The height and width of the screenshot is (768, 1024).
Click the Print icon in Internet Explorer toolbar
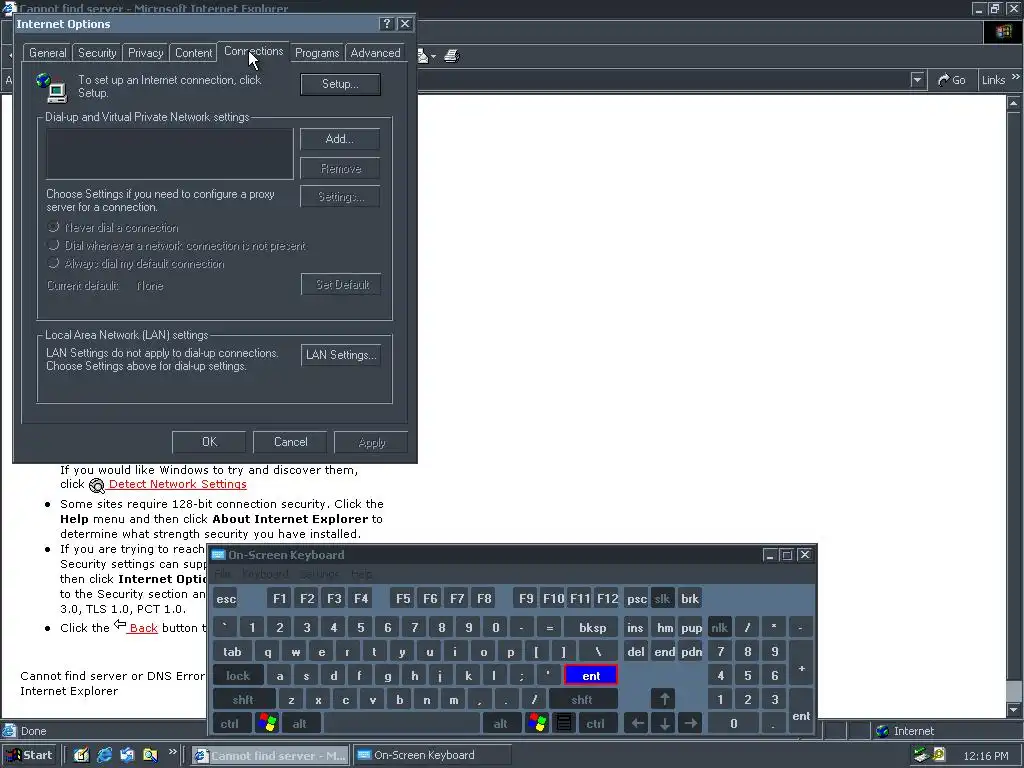pos(451,56)
